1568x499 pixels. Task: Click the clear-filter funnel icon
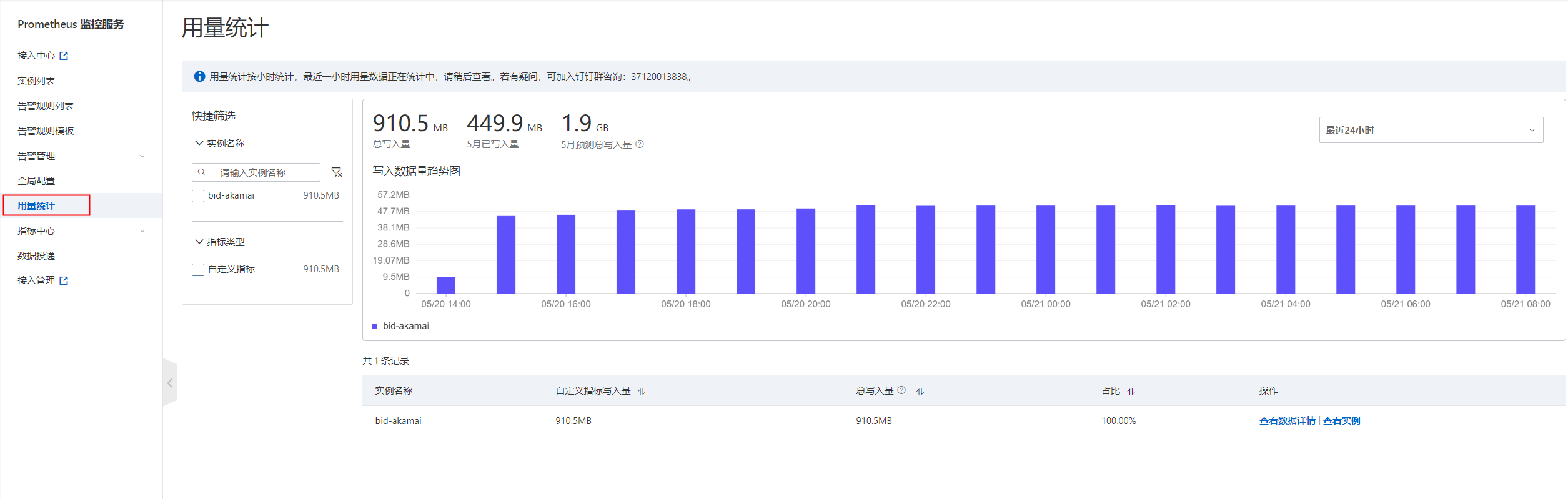(x=337, y=172)
